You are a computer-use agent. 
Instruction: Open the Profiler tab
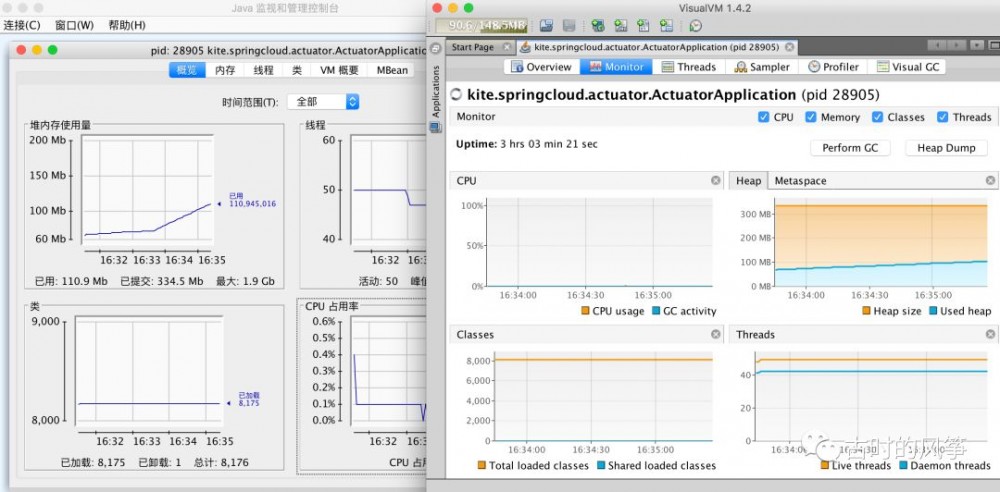pos(834,67)
